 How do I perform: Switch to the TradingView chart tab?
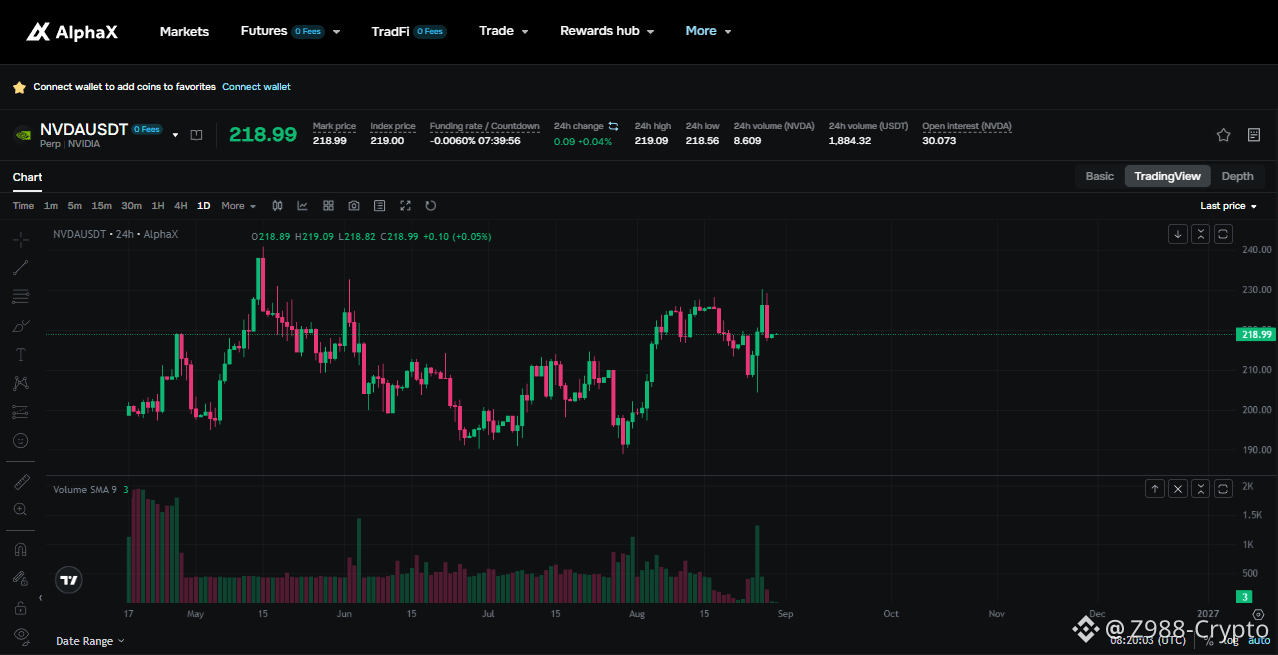tap(1167, 176)
